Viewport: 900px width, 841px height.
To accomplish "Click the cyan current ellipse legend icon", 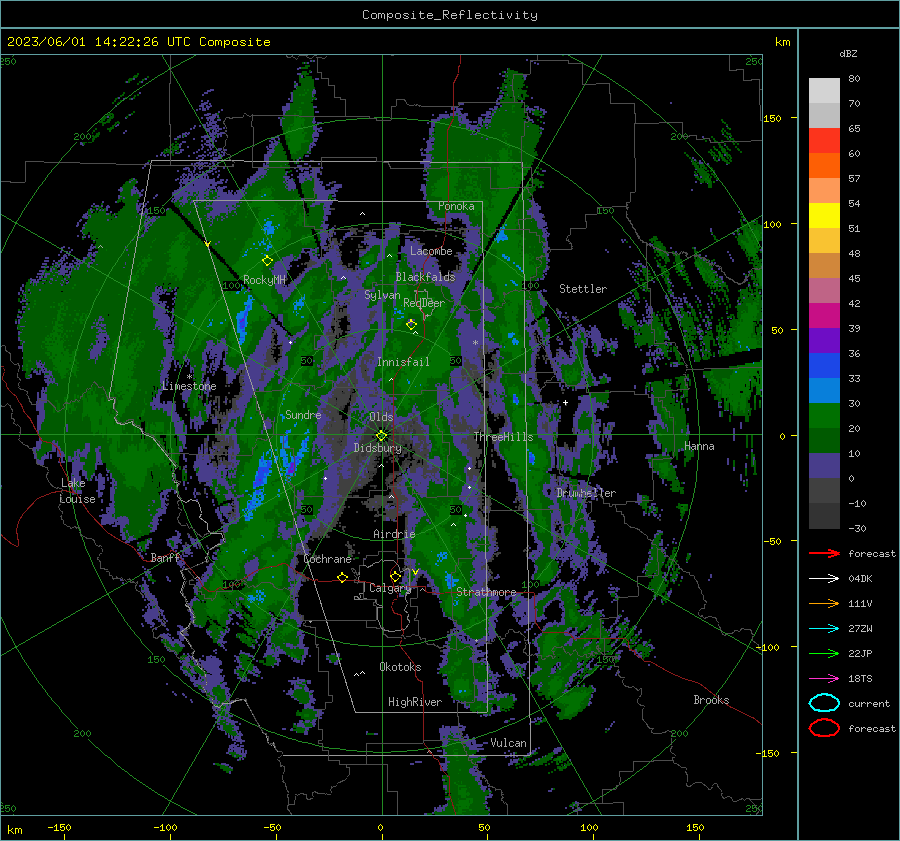I will point(824,703).
